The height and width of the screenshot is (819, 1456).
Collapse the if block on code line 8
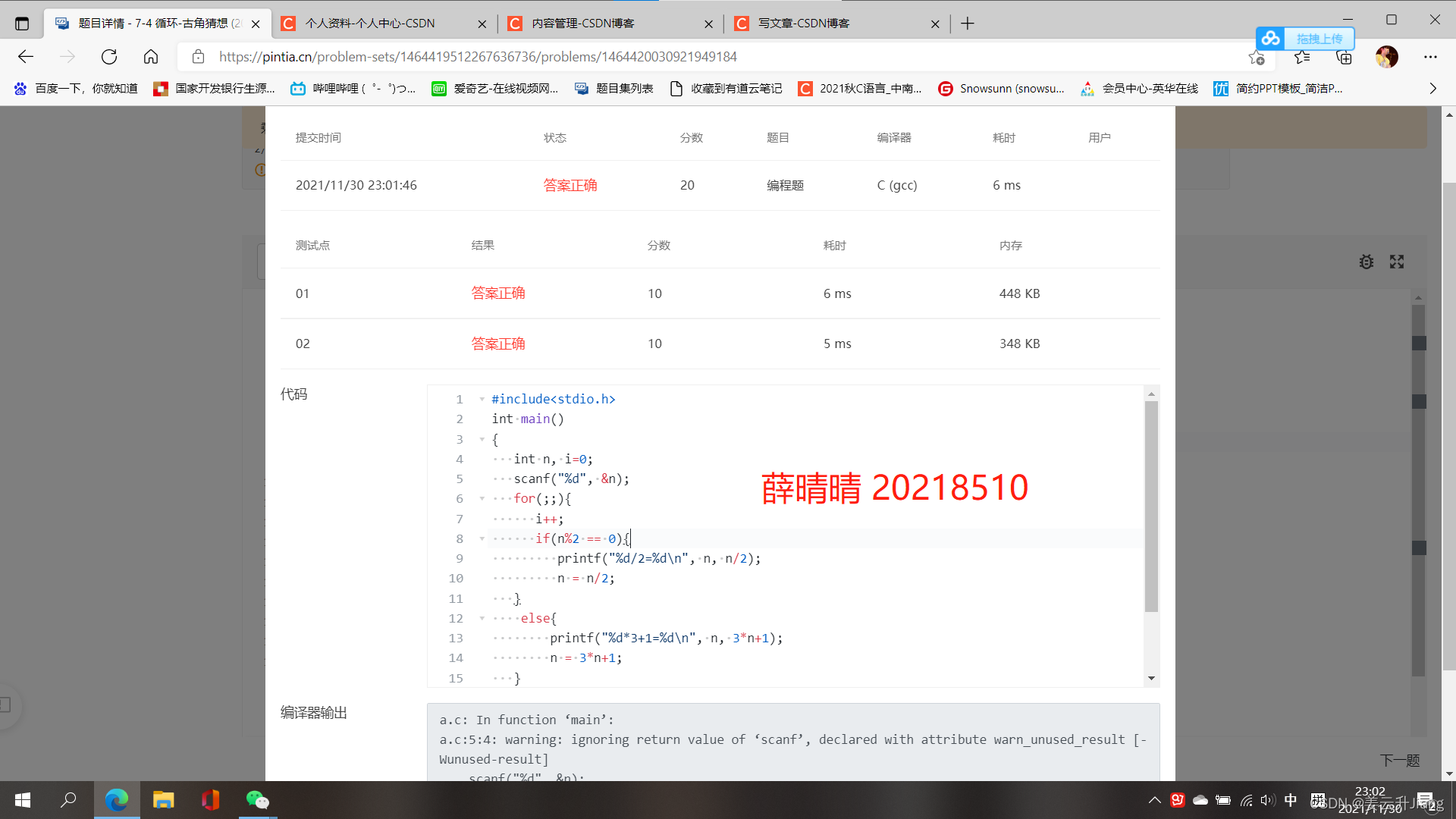pyautogui.click(x=482, y=538)
